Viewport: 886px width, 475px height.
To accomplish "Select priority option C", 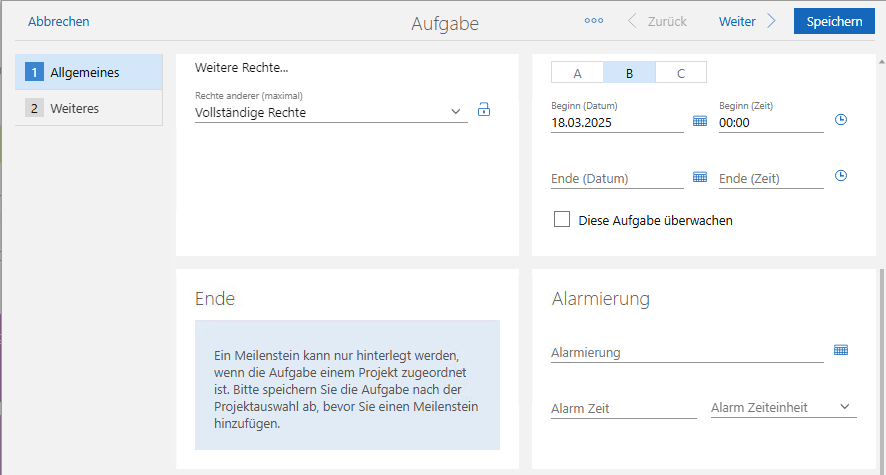I will click(x=681, y=73).
